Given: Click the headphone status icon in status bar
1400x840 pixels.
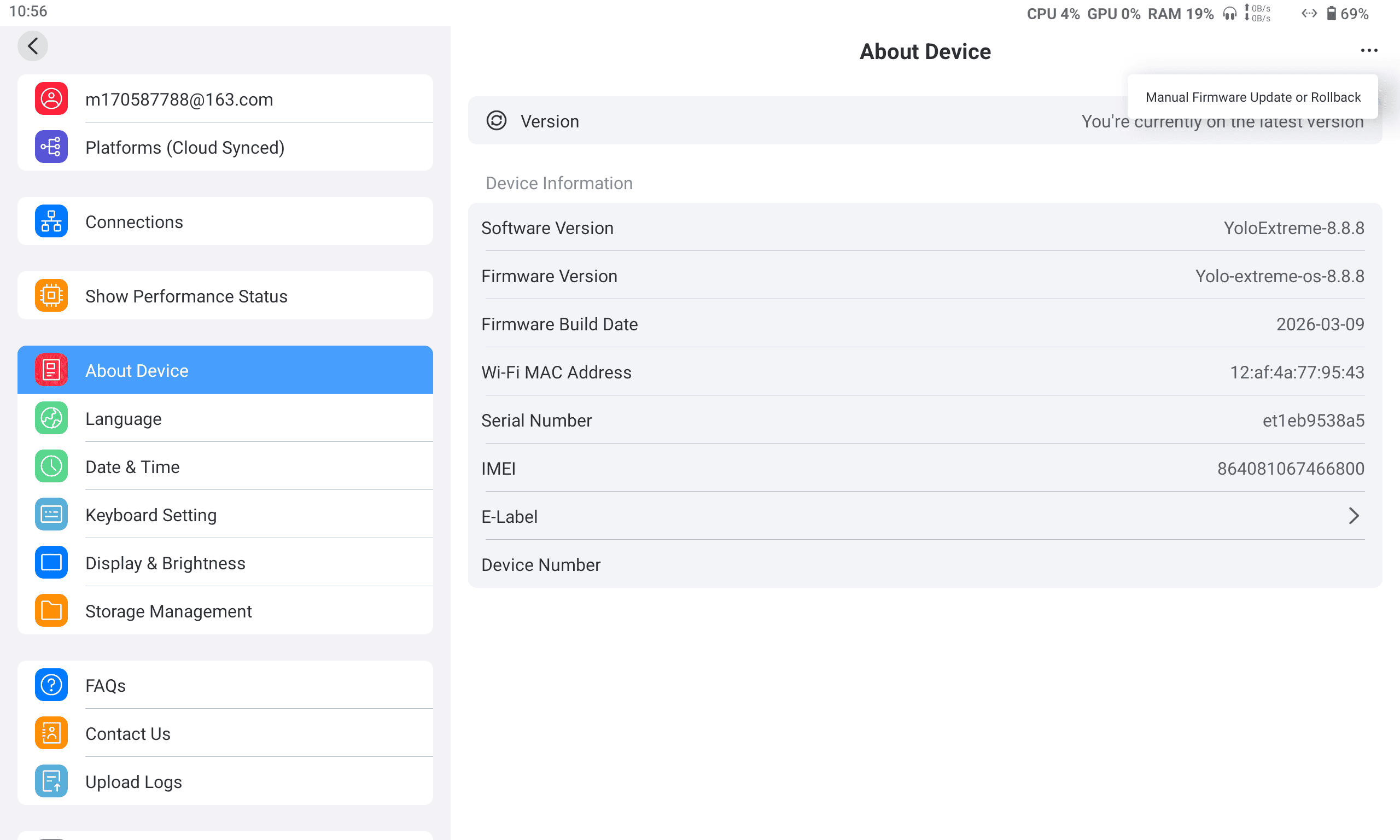Looking at the screenshot, I should point(1230,13).
